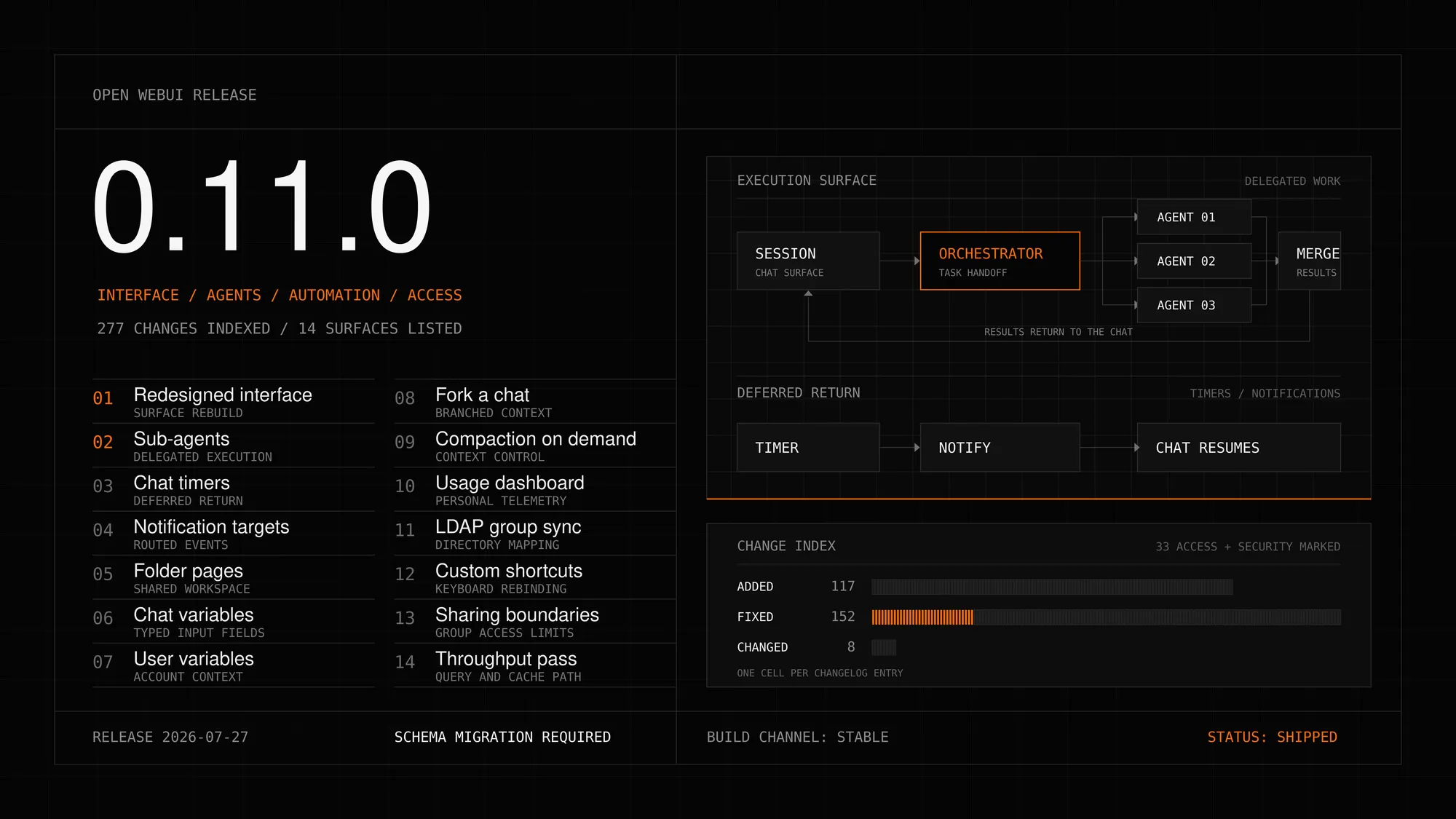Click the RELEASE 2026-07-27 footer text

point(170,737)
